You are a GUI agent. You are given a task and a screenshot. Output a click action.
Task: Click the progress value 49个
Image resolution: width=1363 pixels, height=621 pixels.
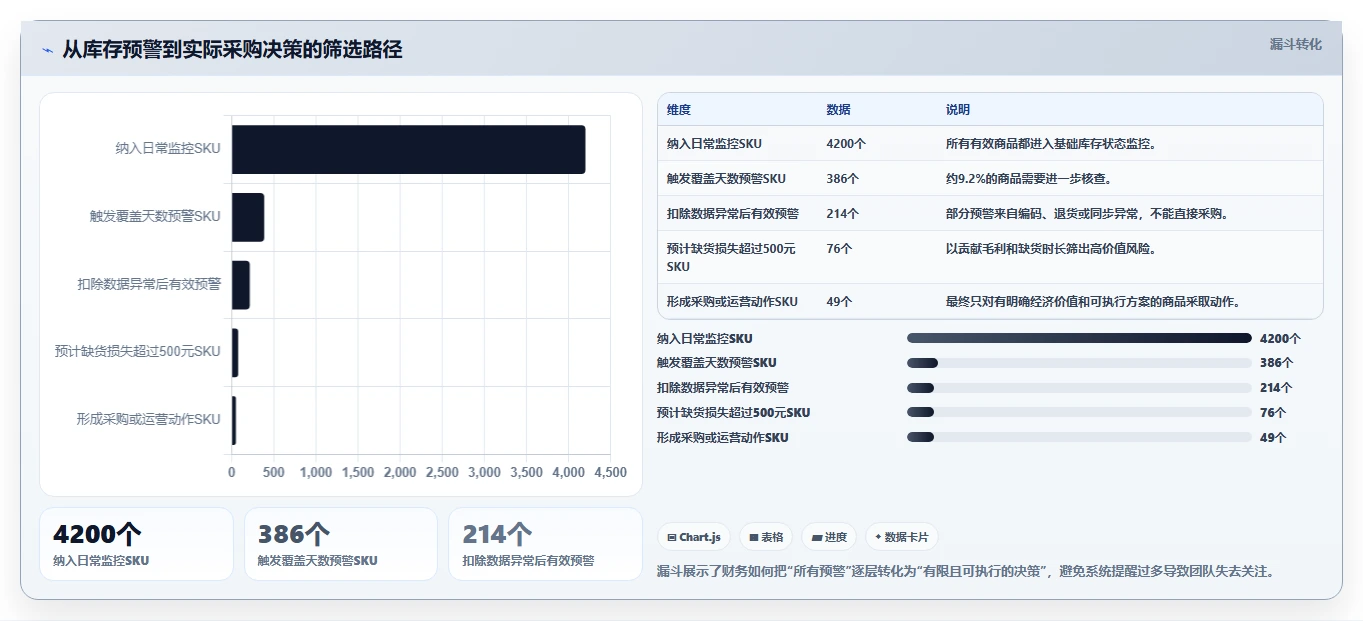1273,438
